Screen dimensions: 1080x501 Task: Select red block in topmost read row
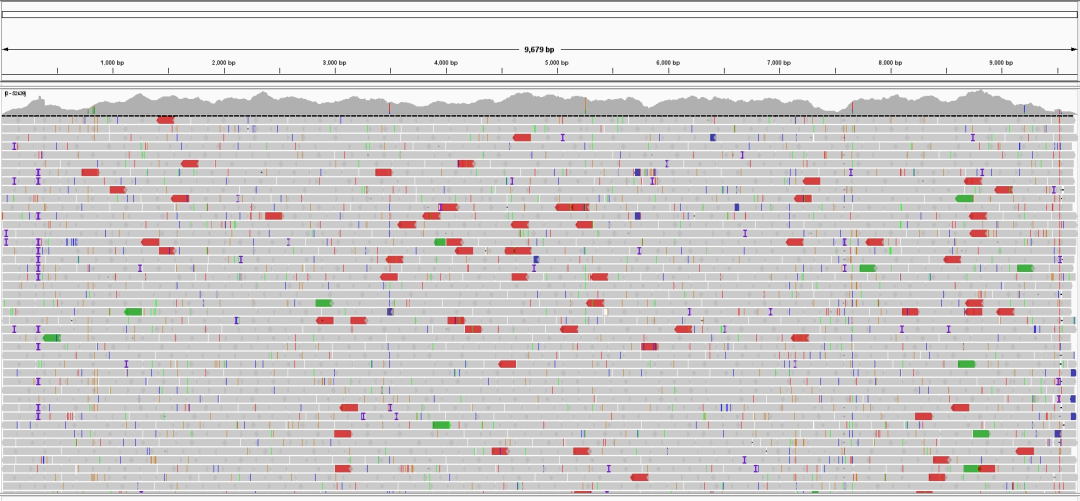tap(165, 120)
